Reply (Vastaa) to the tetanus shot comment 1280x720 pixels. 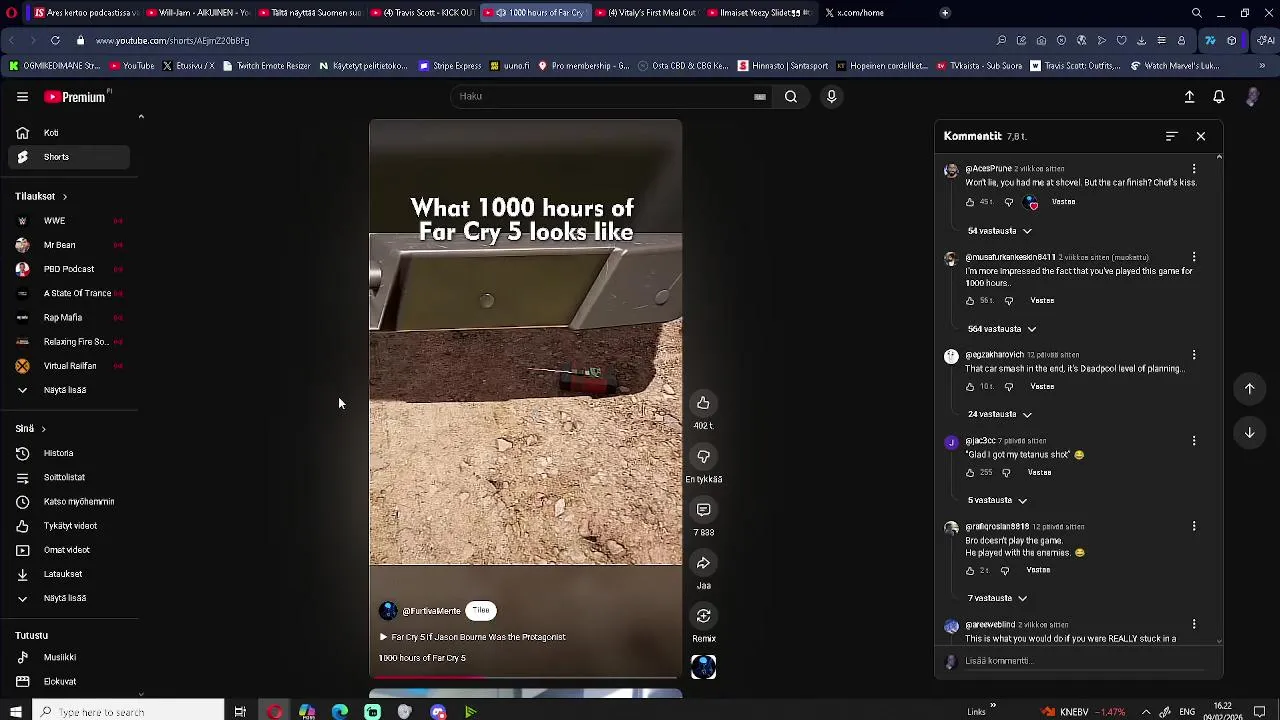[x=1039, y=473]
